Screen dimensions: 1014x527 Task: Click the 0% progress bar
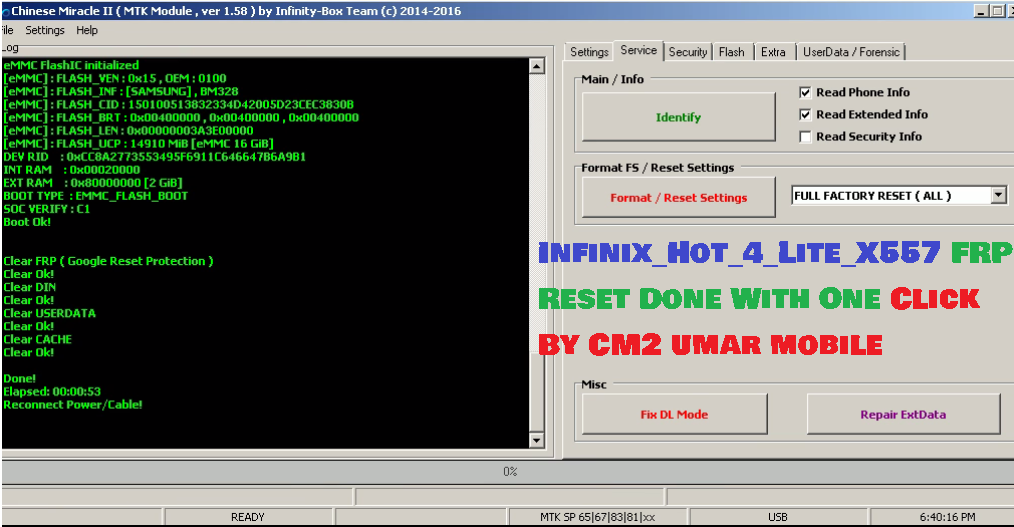[x=508, y=472]
